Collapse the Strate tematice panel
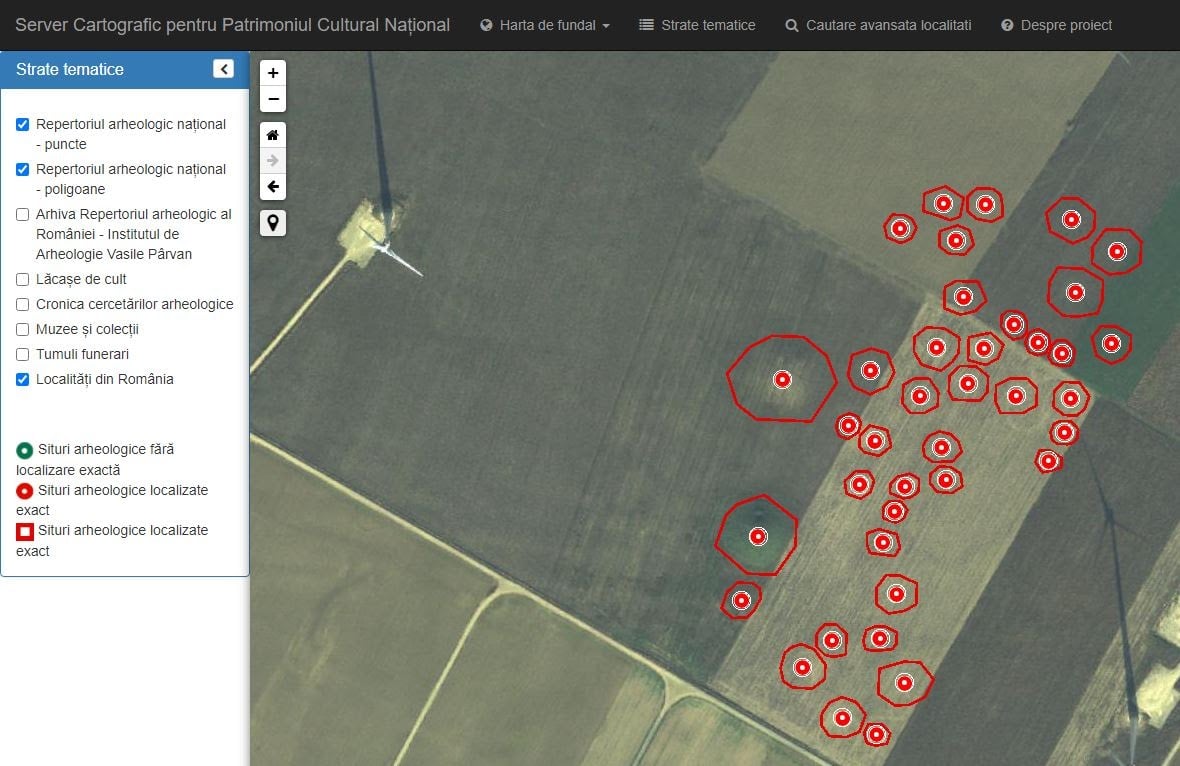This screenshot has height=766, width=1180. coord(224,69)
